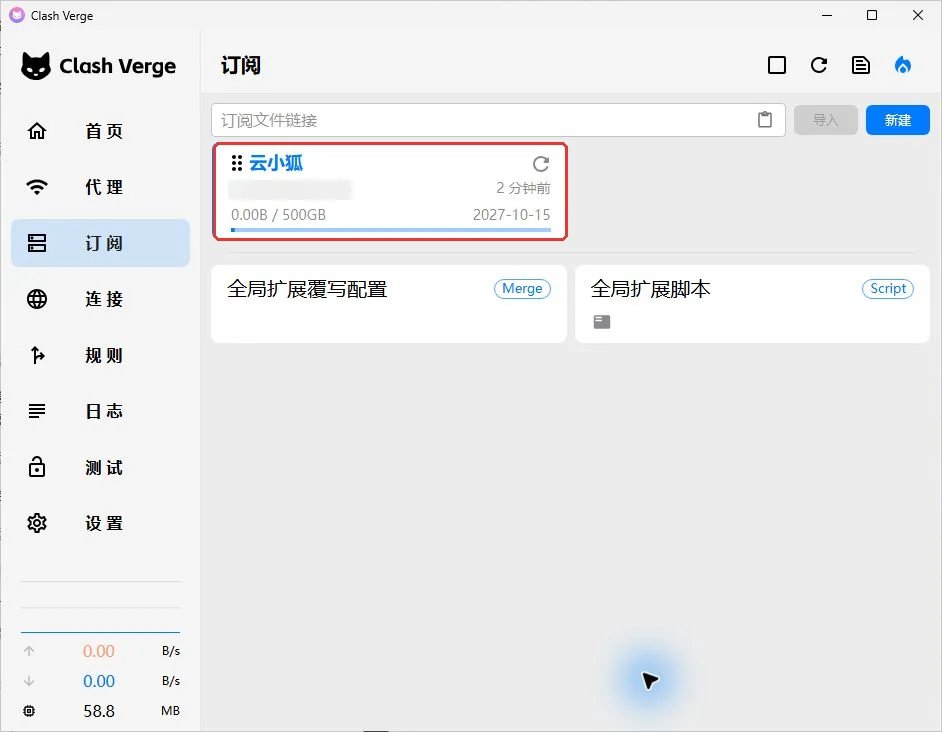Click the wifi proxy icon

click(x=37, y=187)
